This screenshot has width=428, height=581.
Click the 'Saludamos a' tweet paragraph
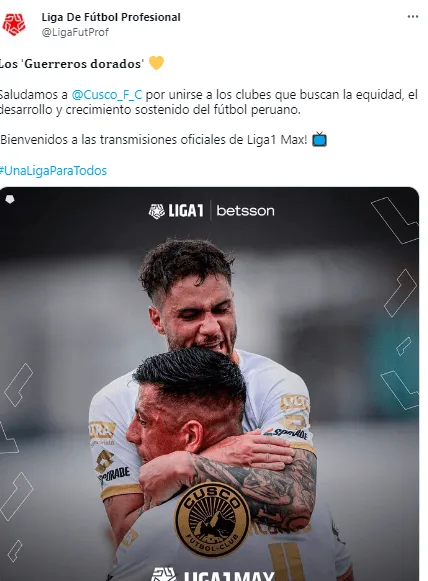pos(209,102)
